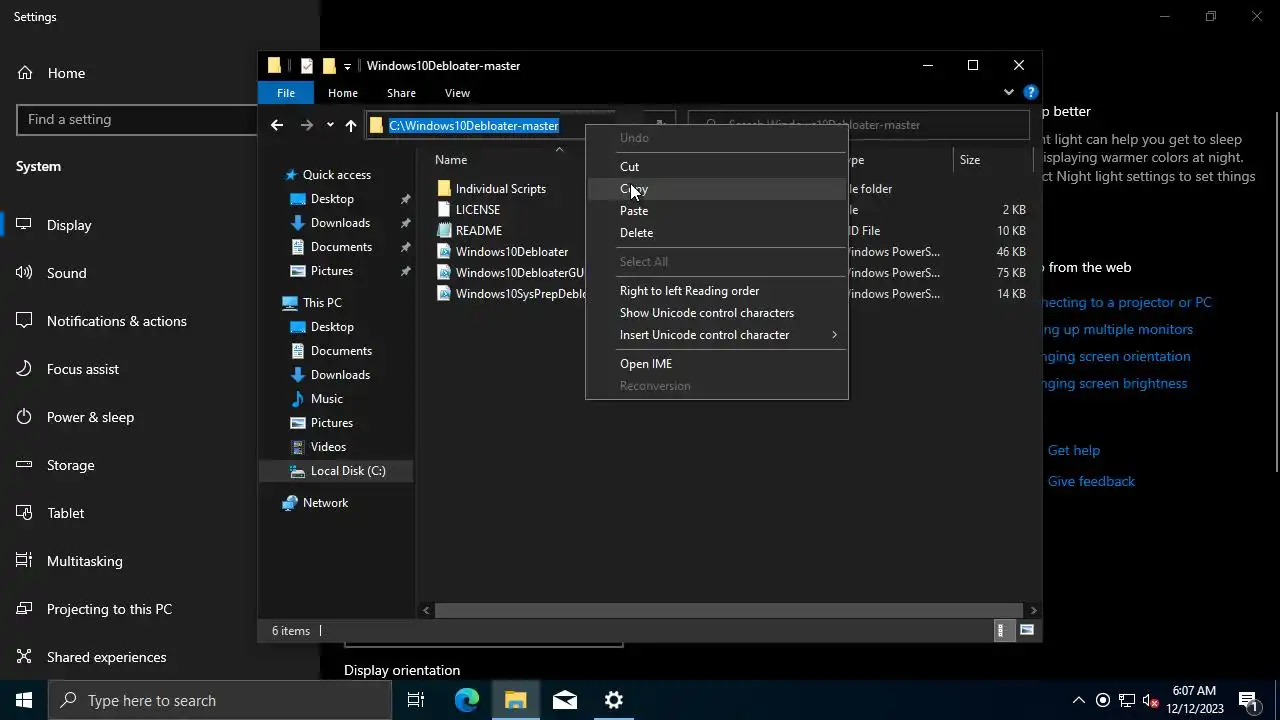Screen dimensions: 1280x720
Task: Open the File tab
Action: pyautogui.click(x=286, y=93)
